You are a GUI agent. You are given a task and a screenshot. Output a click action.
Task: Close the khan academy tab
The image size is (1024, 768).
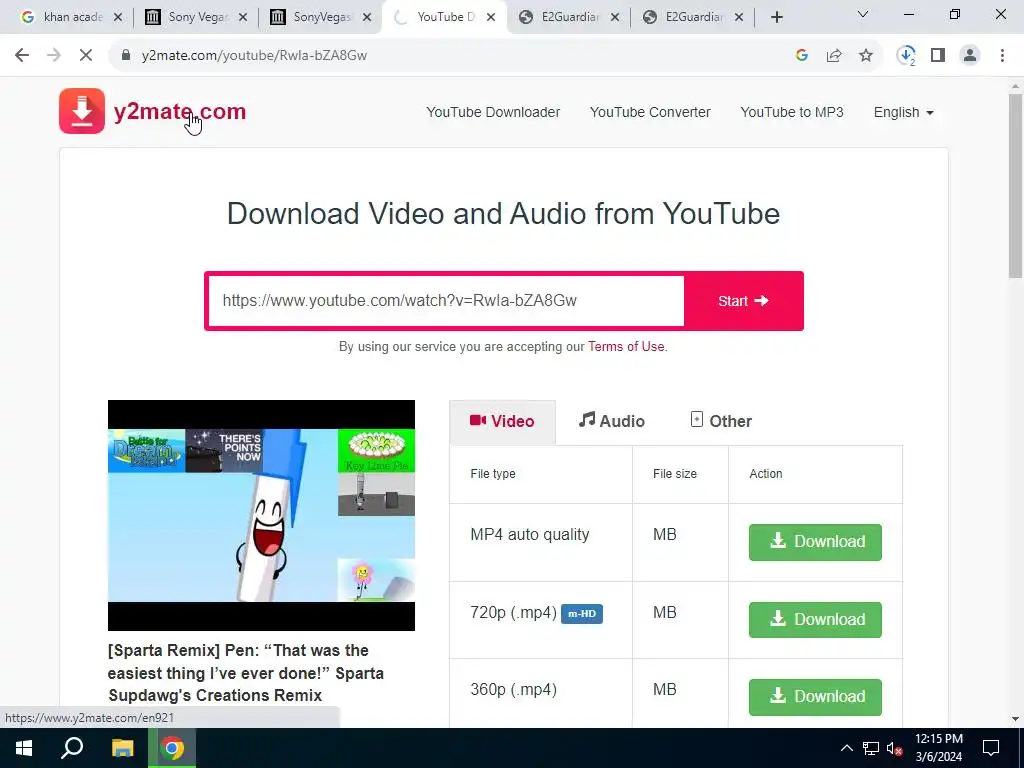pyautogui.click(x=118, y=17)
